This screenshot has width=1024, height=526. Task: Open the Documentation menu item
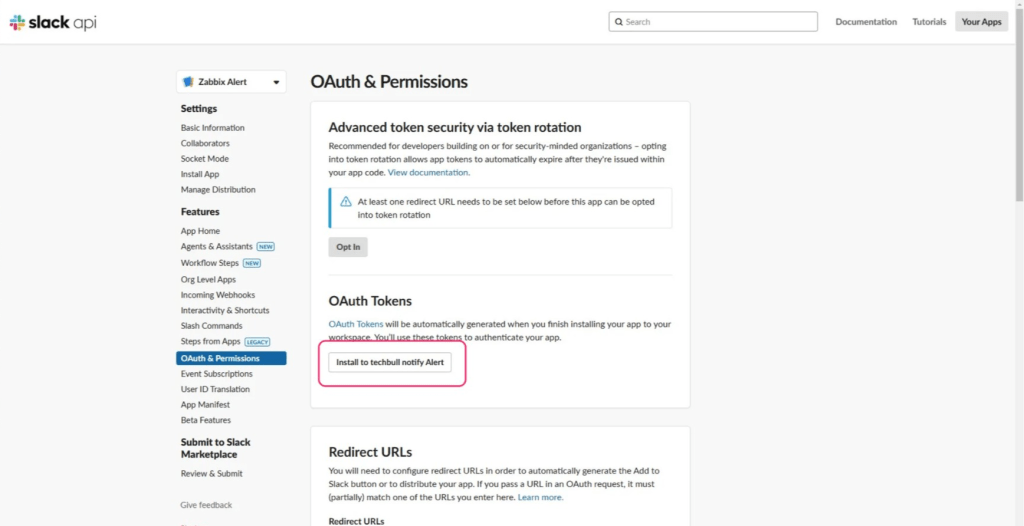click(866, 22)
